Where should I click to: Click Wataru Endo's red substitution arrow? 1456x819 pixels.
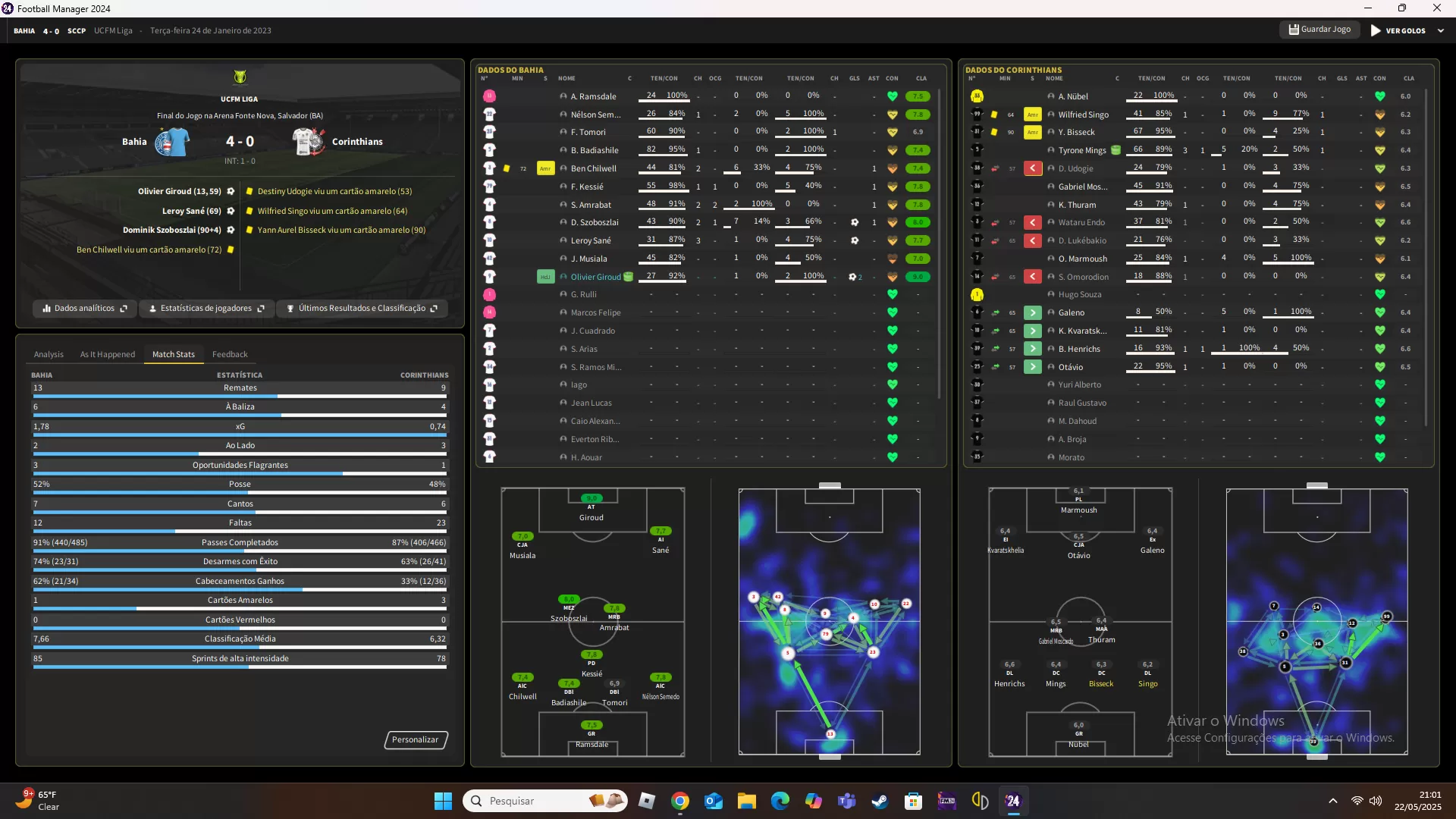coord(1032,222)
